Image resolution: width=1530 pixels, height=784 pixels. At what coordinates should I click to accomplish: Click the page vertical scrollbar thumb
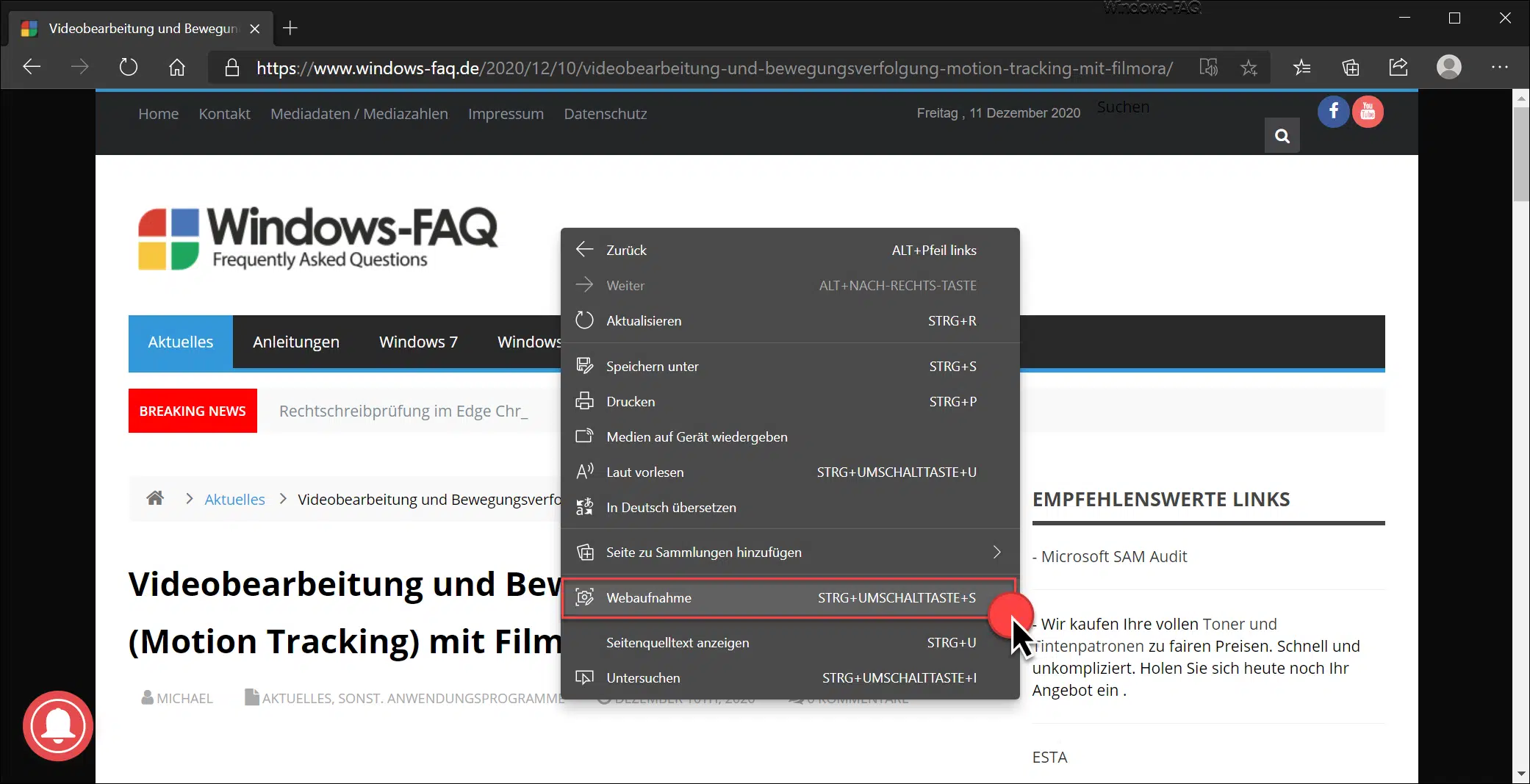coord(1520,154)
